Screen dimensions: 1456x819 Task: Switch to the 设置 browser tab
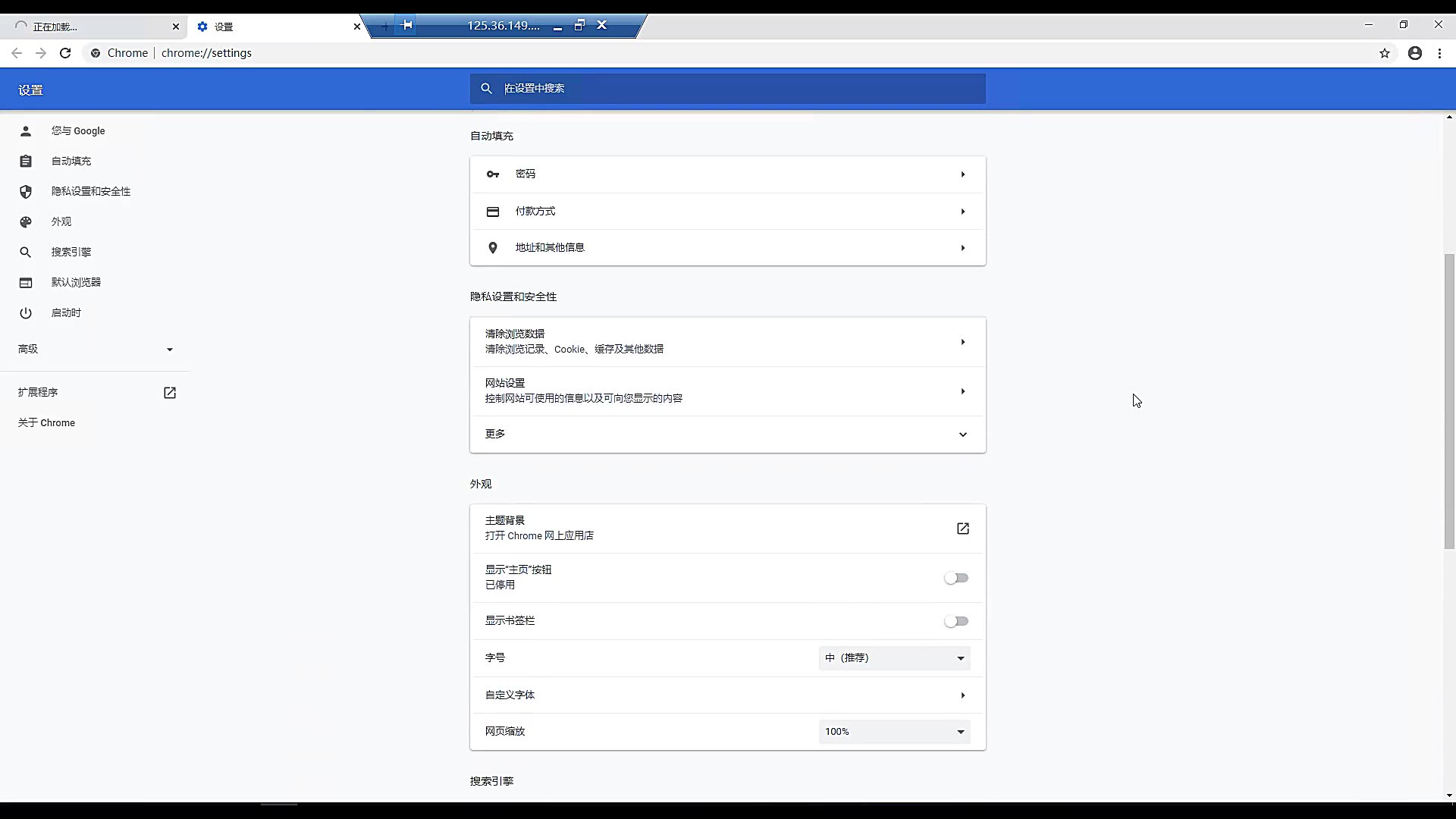224,27
